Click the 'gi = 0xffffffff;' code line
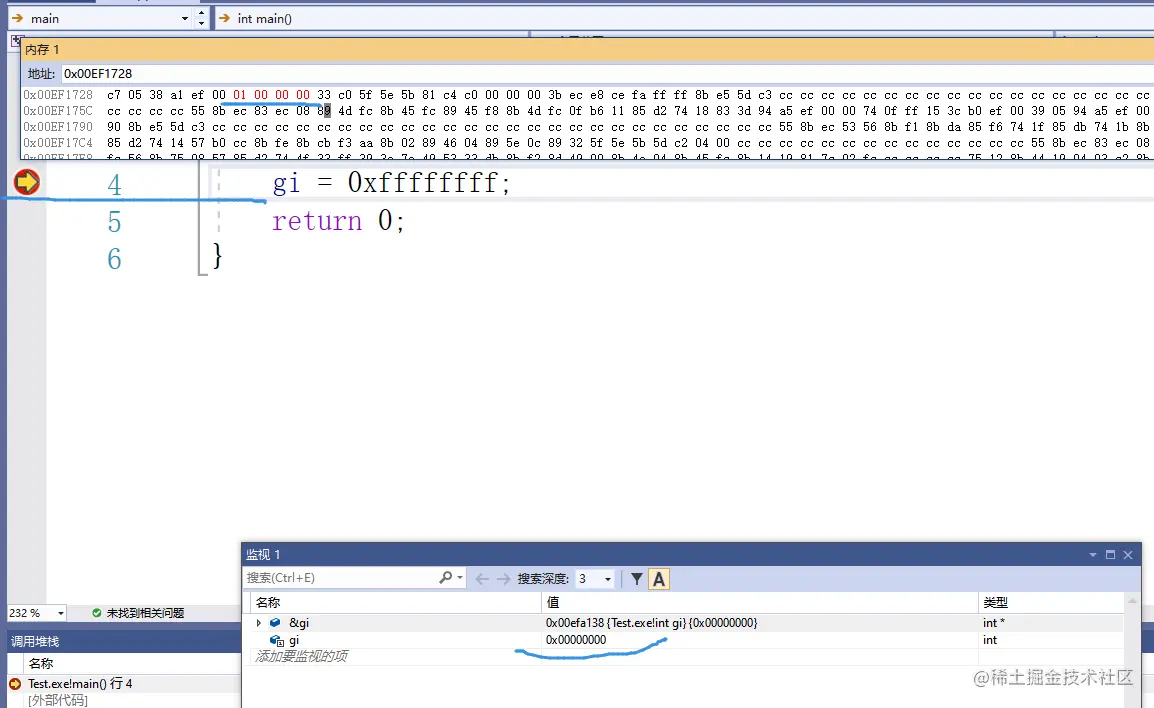 tap(391, 183)
